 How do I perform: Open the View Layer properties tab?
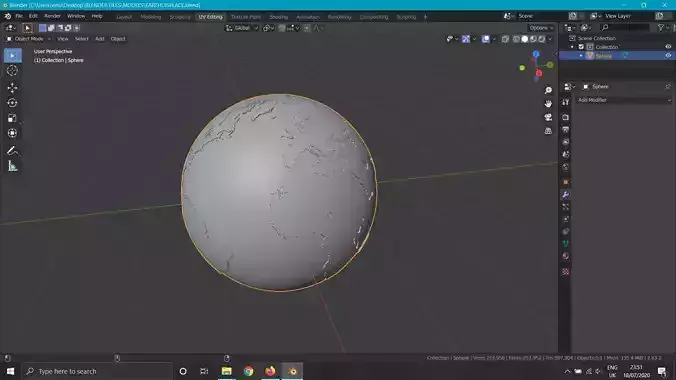566,142
